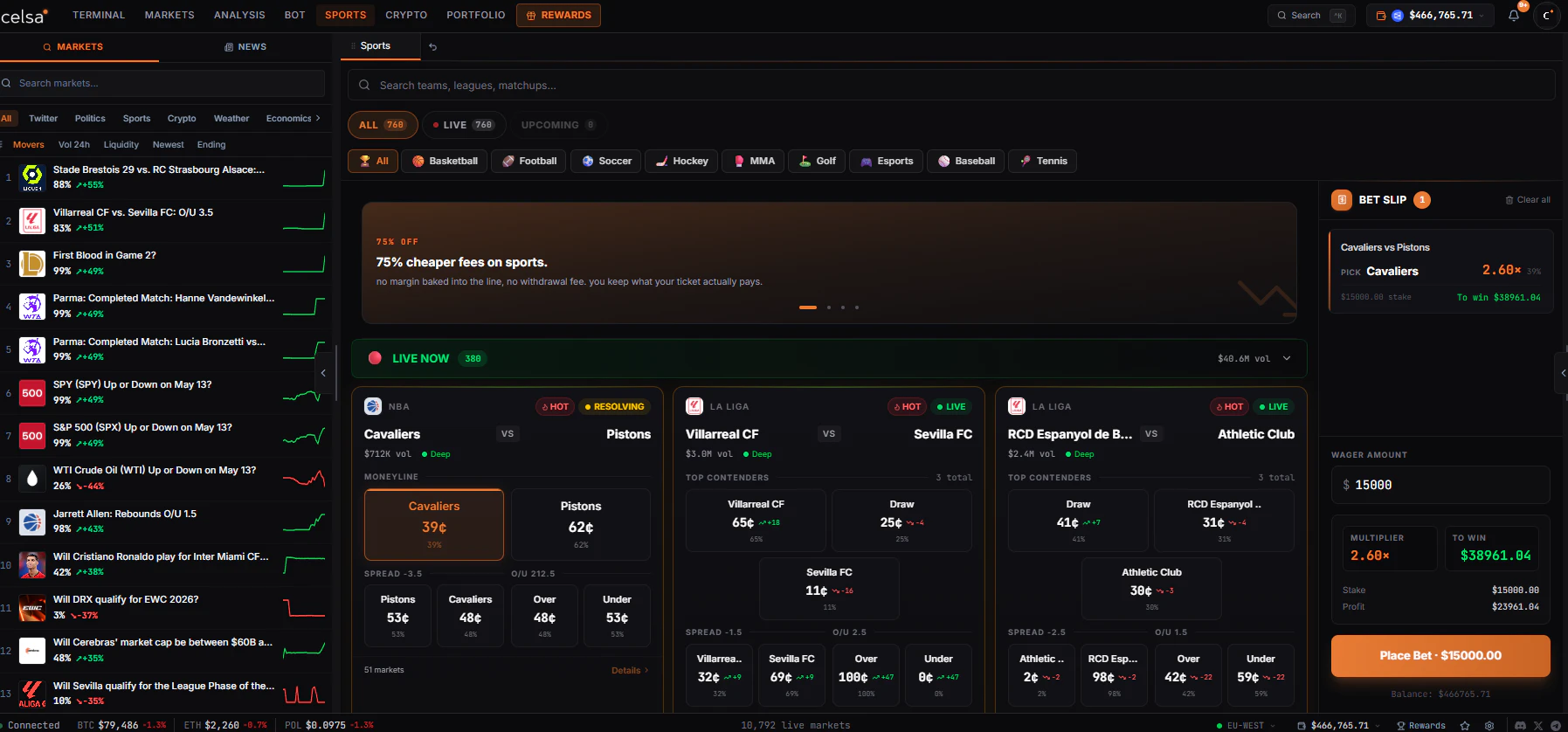Select the Esports sport filter

[x=887, y=161]
